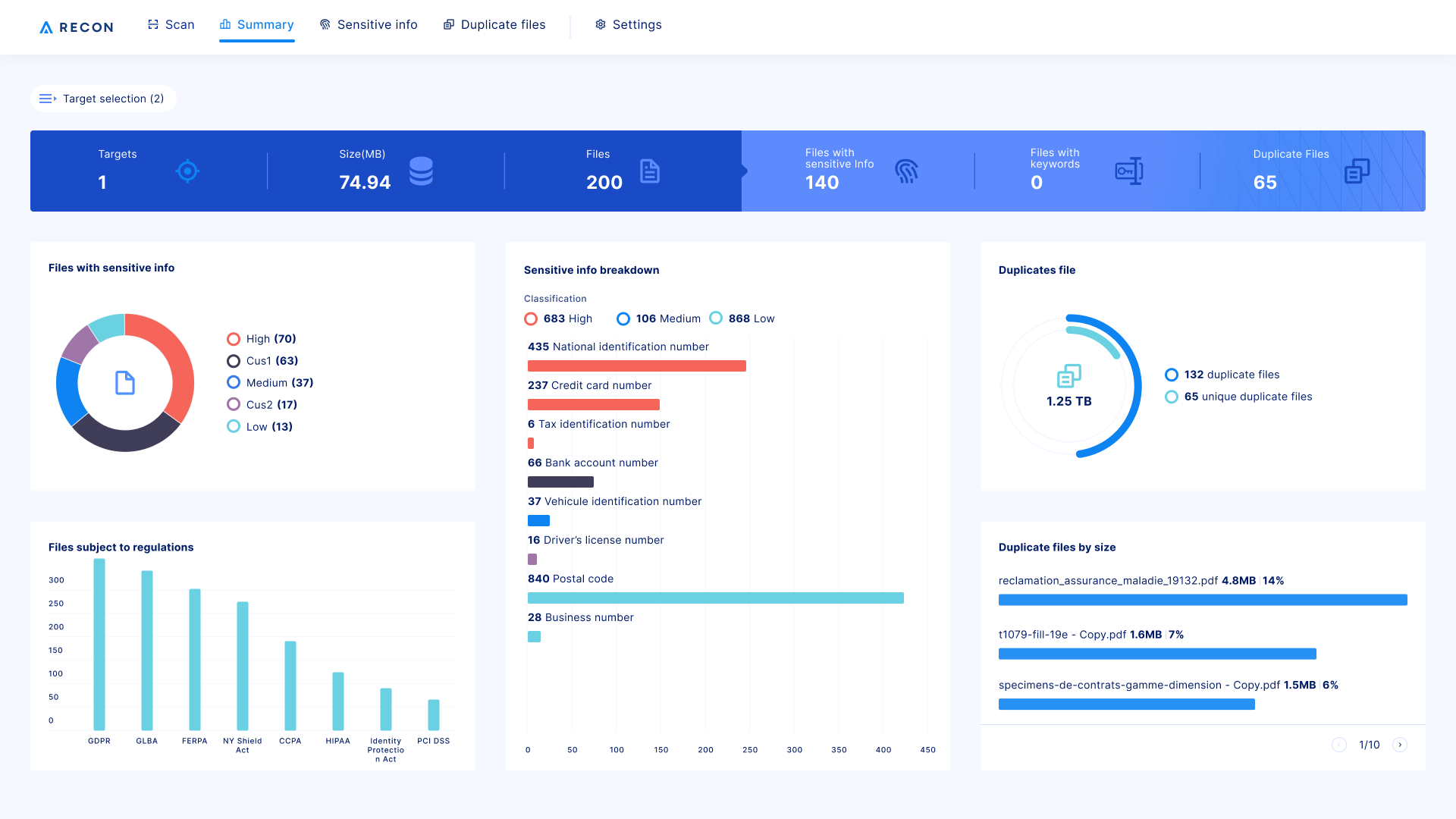The width and height of the screenshot is (1456, 819).
Task: Click the Postal code bar in breakdown
Action: coord(715,598)
